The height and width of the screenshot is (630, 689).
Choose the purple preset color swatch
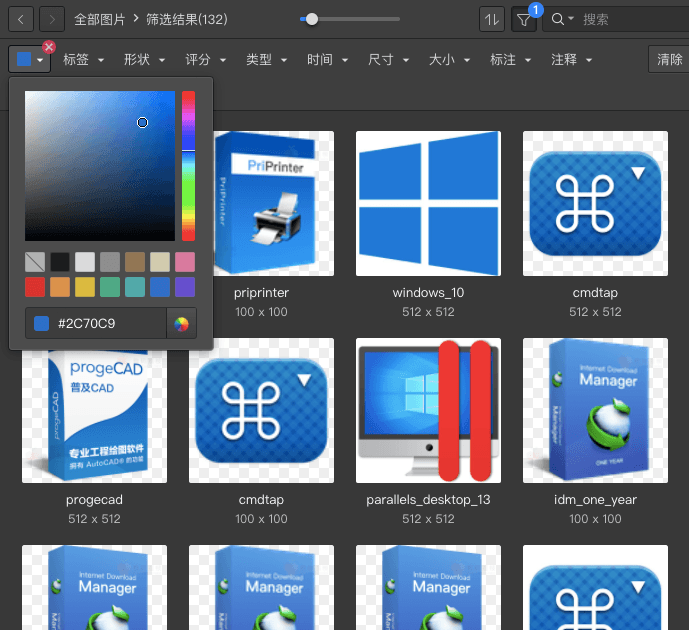pyautogui.click(x=185, y=287)
